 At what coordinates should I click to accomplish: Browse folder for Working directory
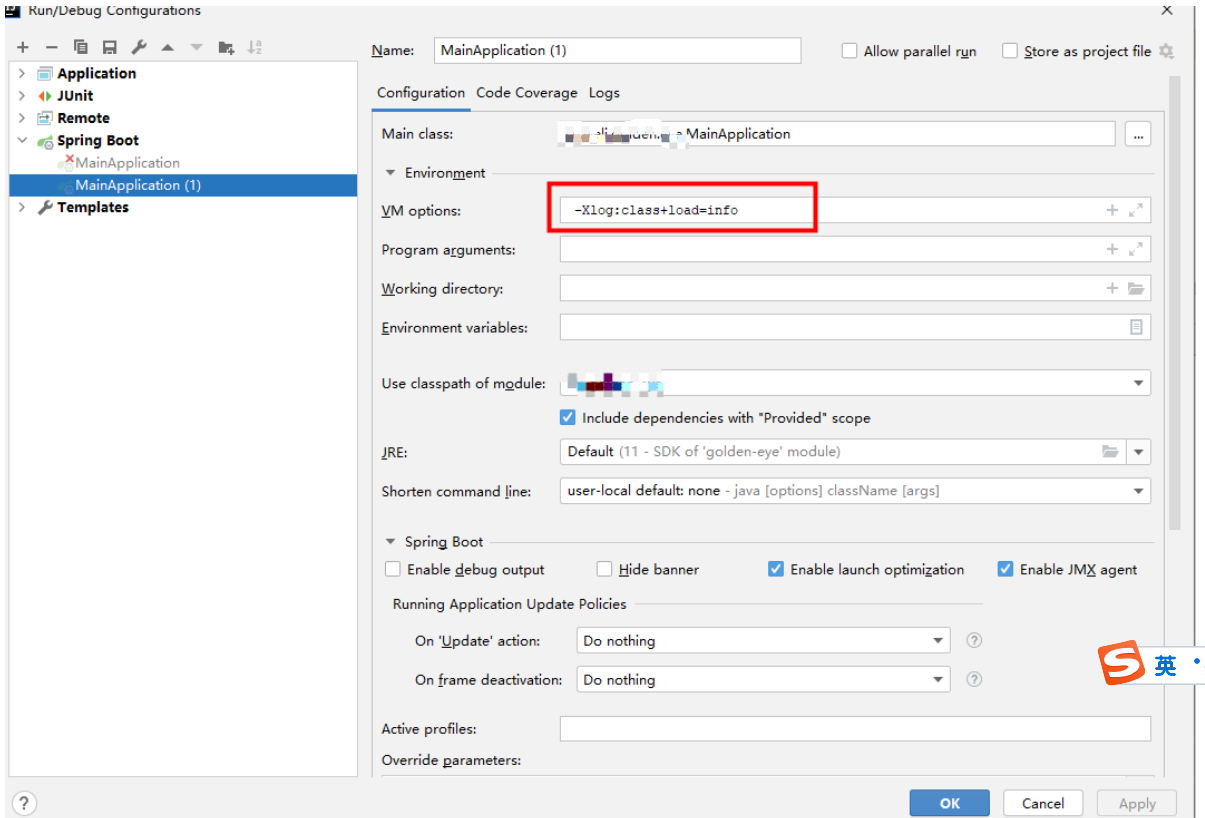[1136, 288]
